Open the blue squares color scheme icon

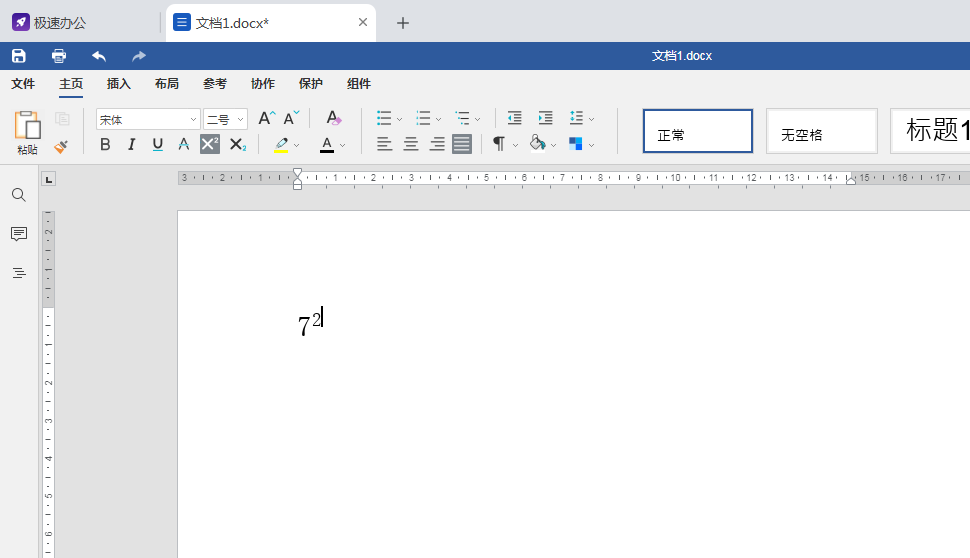pos(575,144)
